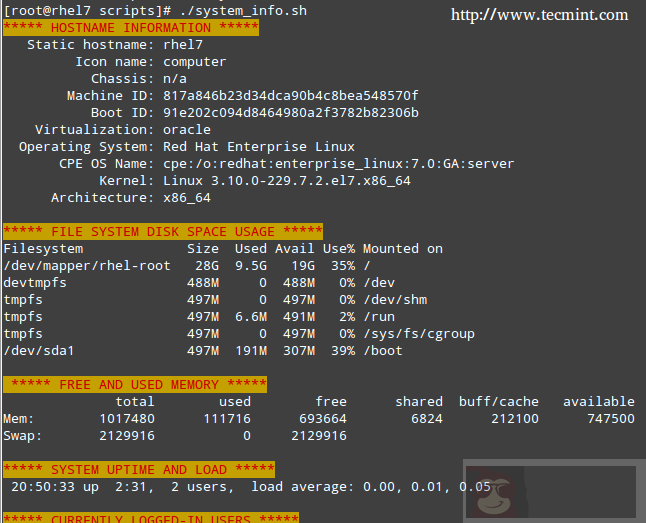This screenshot has height=523, width=646.
Task: Click the CURRENTLY LOGGED-IN USERS header
Action: click(x=151, y=518)
